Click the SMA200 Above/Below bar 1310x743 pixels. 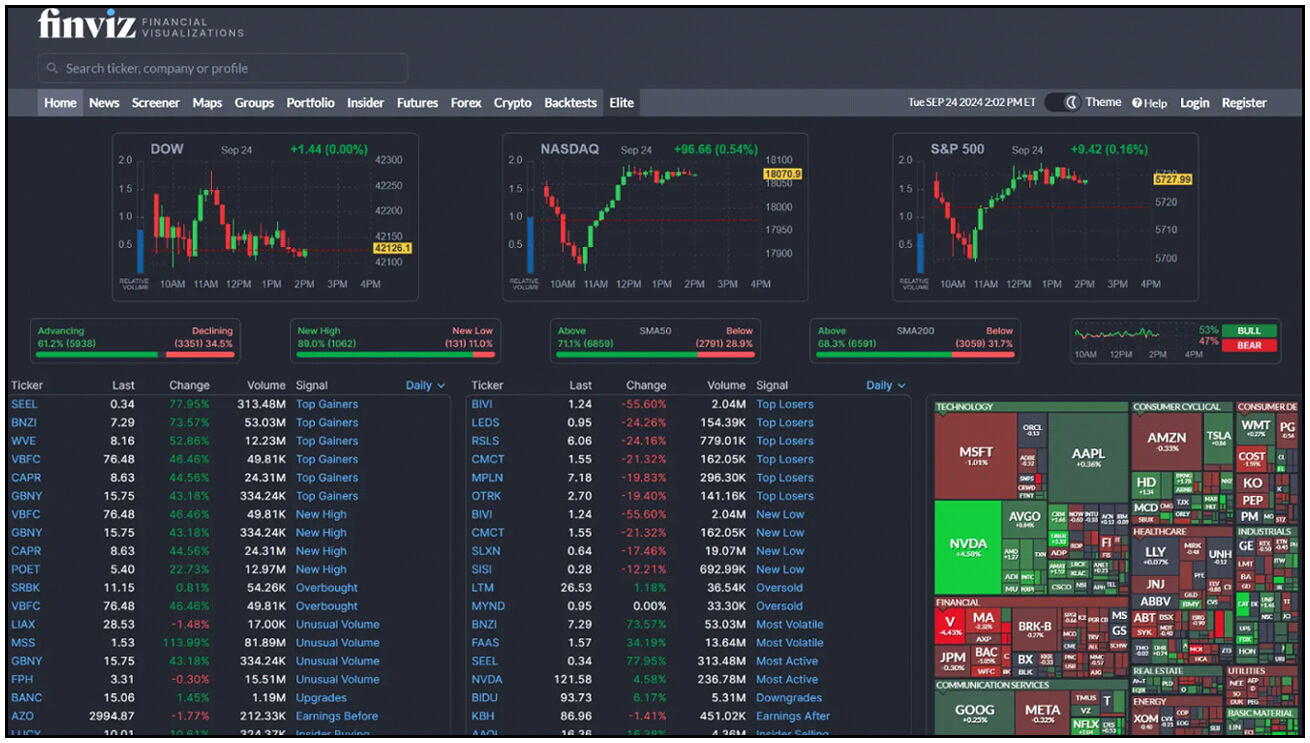[x=915, y=354]
